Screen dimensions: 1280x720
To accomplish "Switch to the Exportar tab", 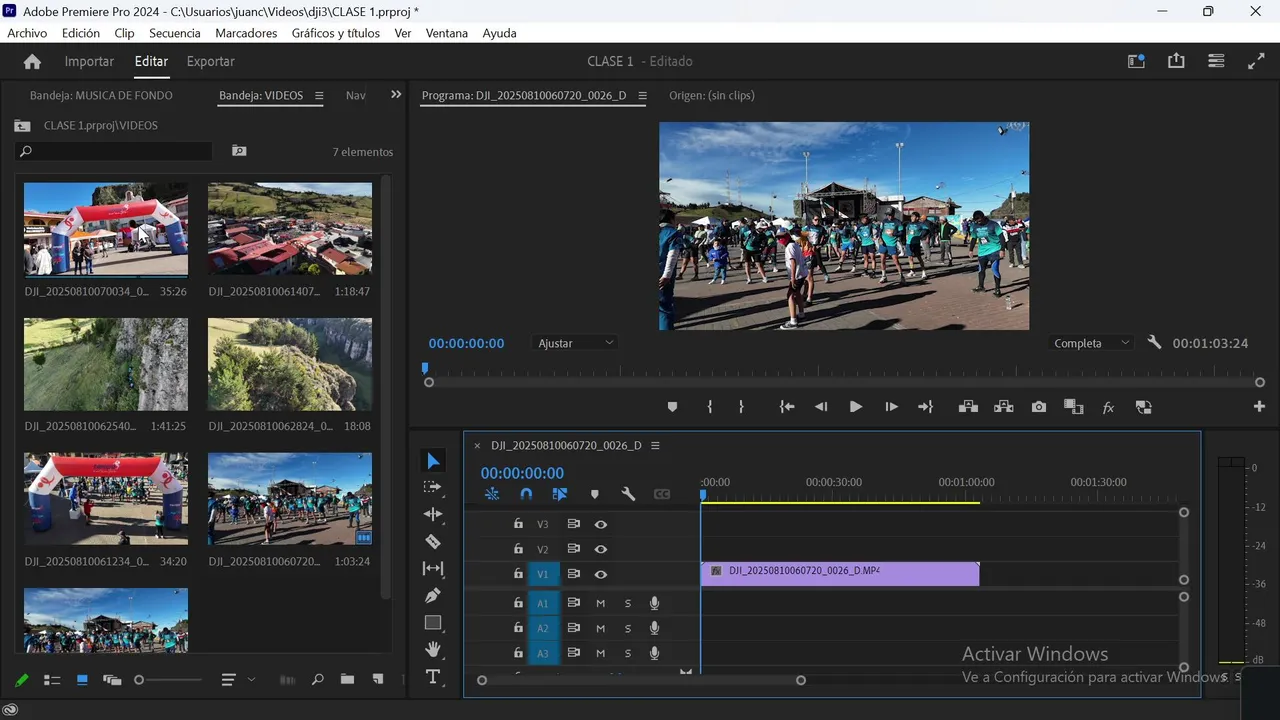I will point(211,61).
